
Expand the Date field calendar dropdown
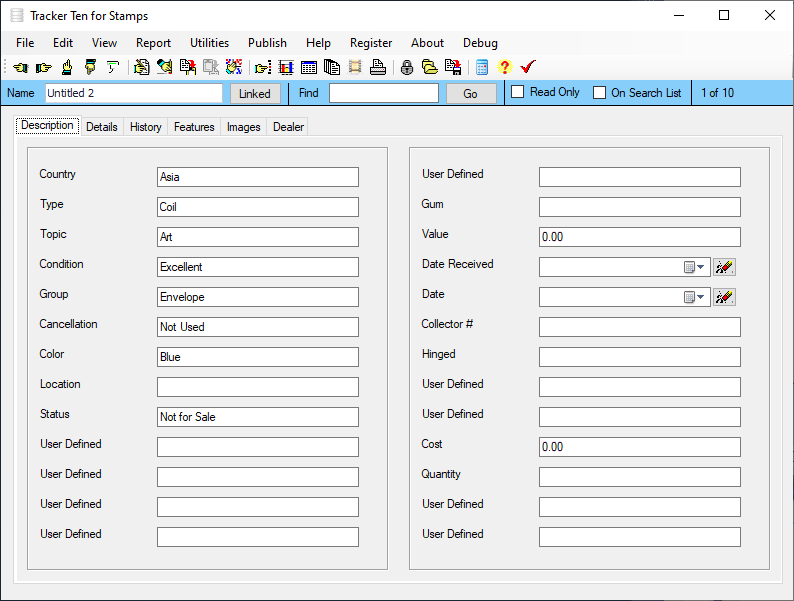click(x=695, y=297)
